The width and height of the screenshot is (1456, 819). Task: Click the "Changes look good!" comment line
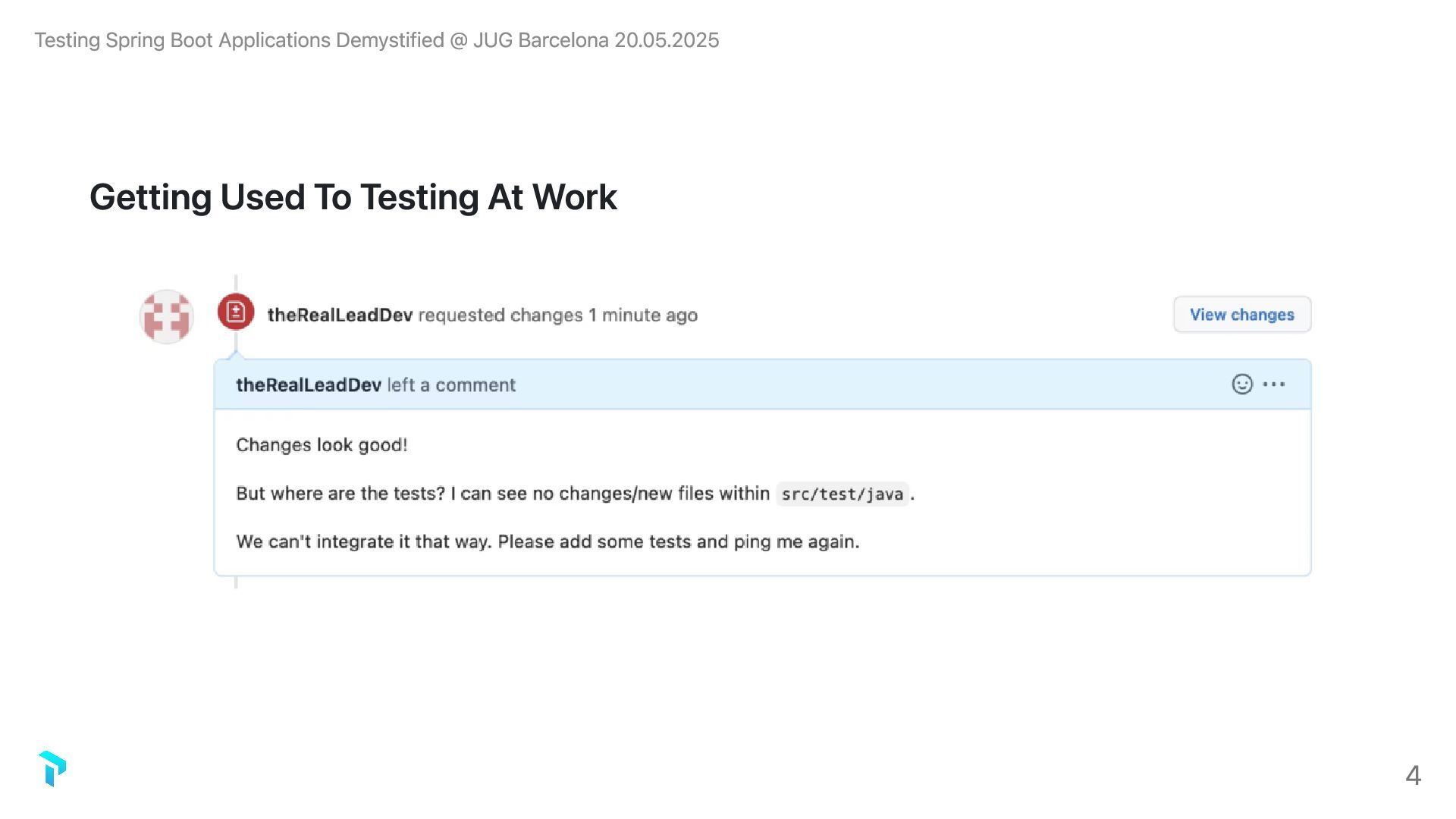click(x=322, y=445)
